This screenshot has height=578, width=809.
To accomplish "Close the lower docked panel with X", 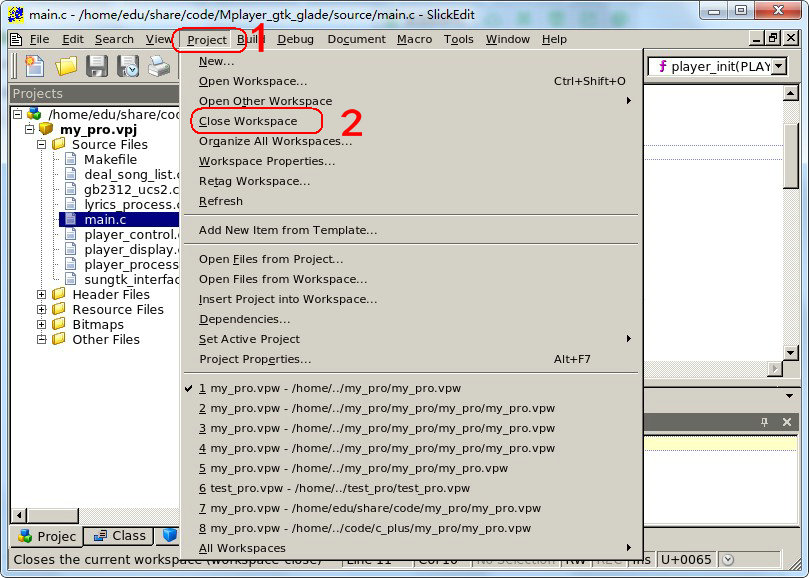I will pyautogui.click(x=787, y=422).
